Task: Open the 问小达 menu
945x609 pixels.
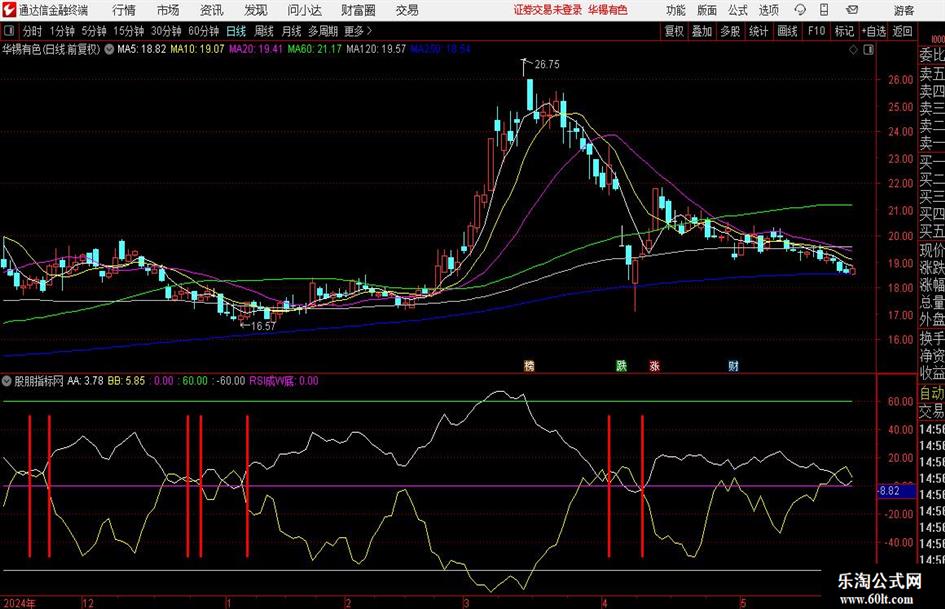Action: tap(304, 10)
